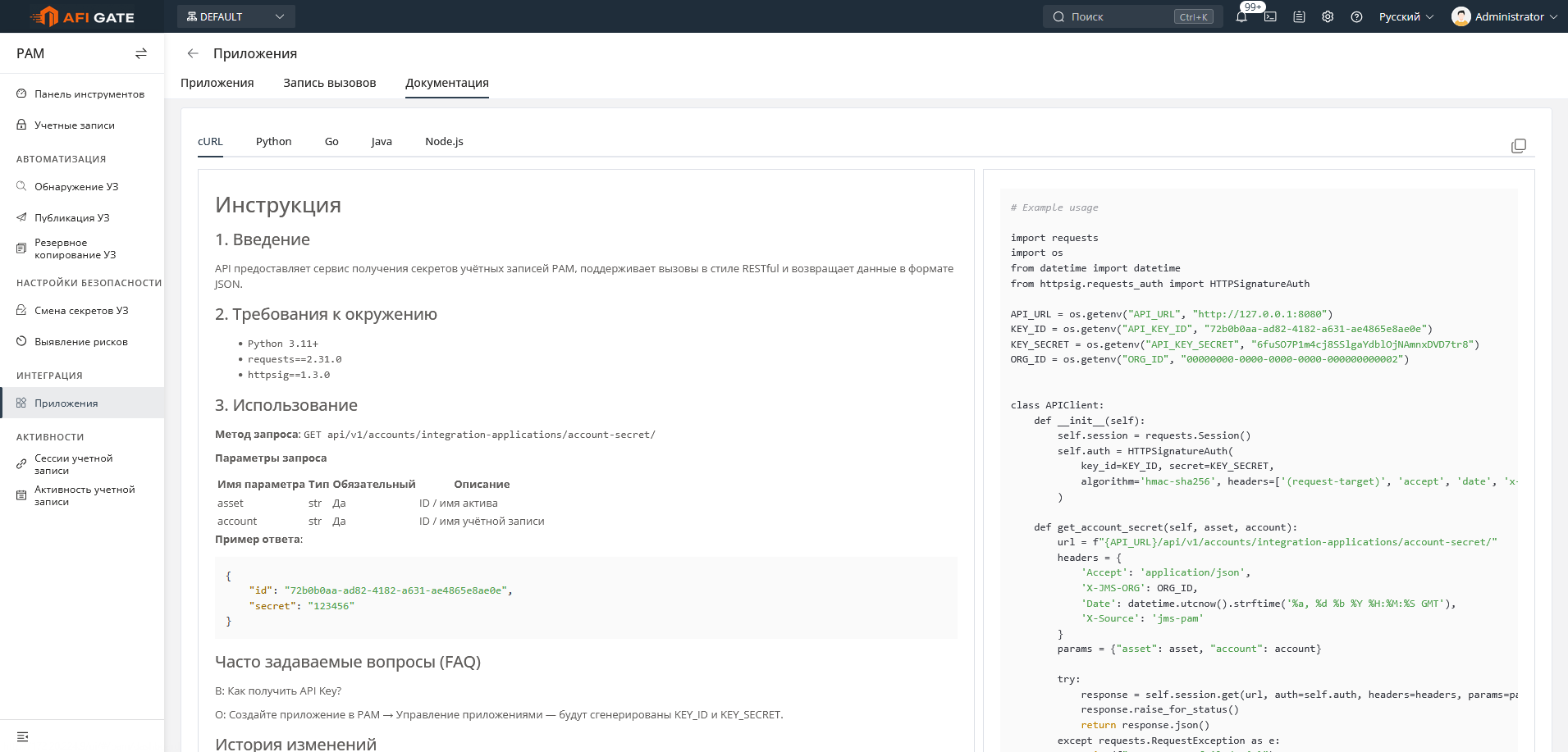Open Публикация УЗ in the sidebar
The height and width of the screenshot is (752, 1568).
pyautogui.click(x=82, y=218)
